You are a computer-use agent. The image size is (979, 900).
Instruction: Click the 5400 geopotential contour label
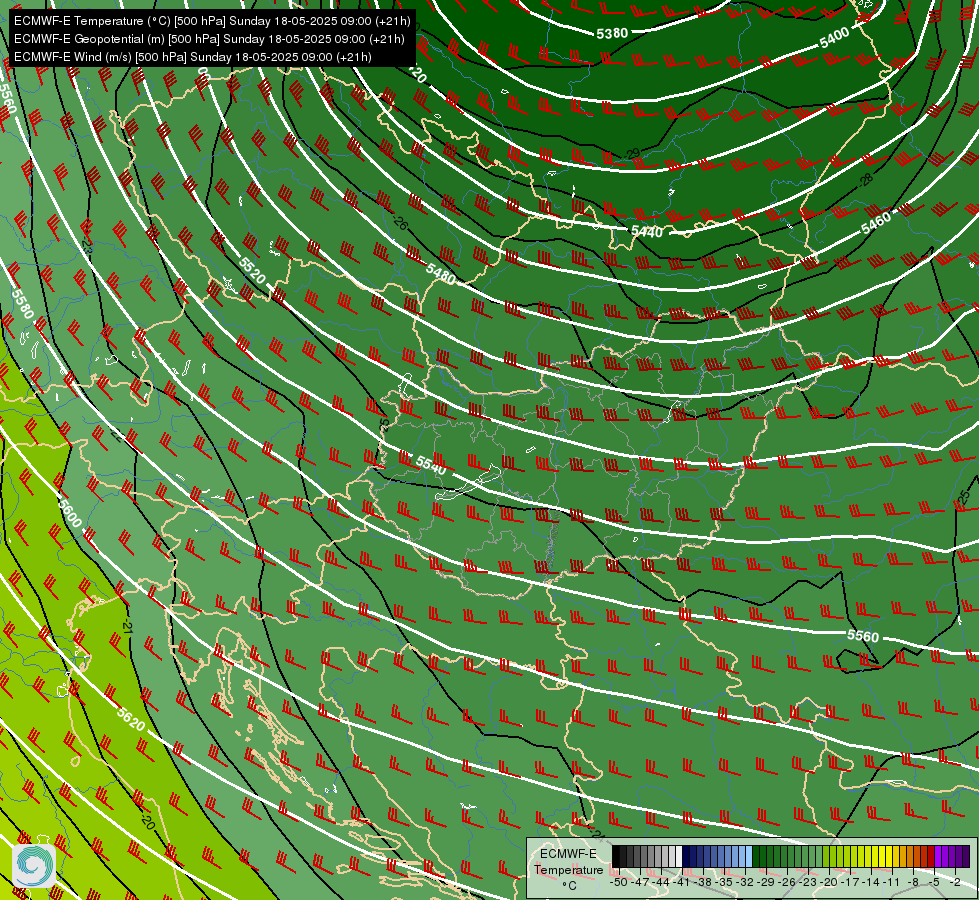(835, 38)
